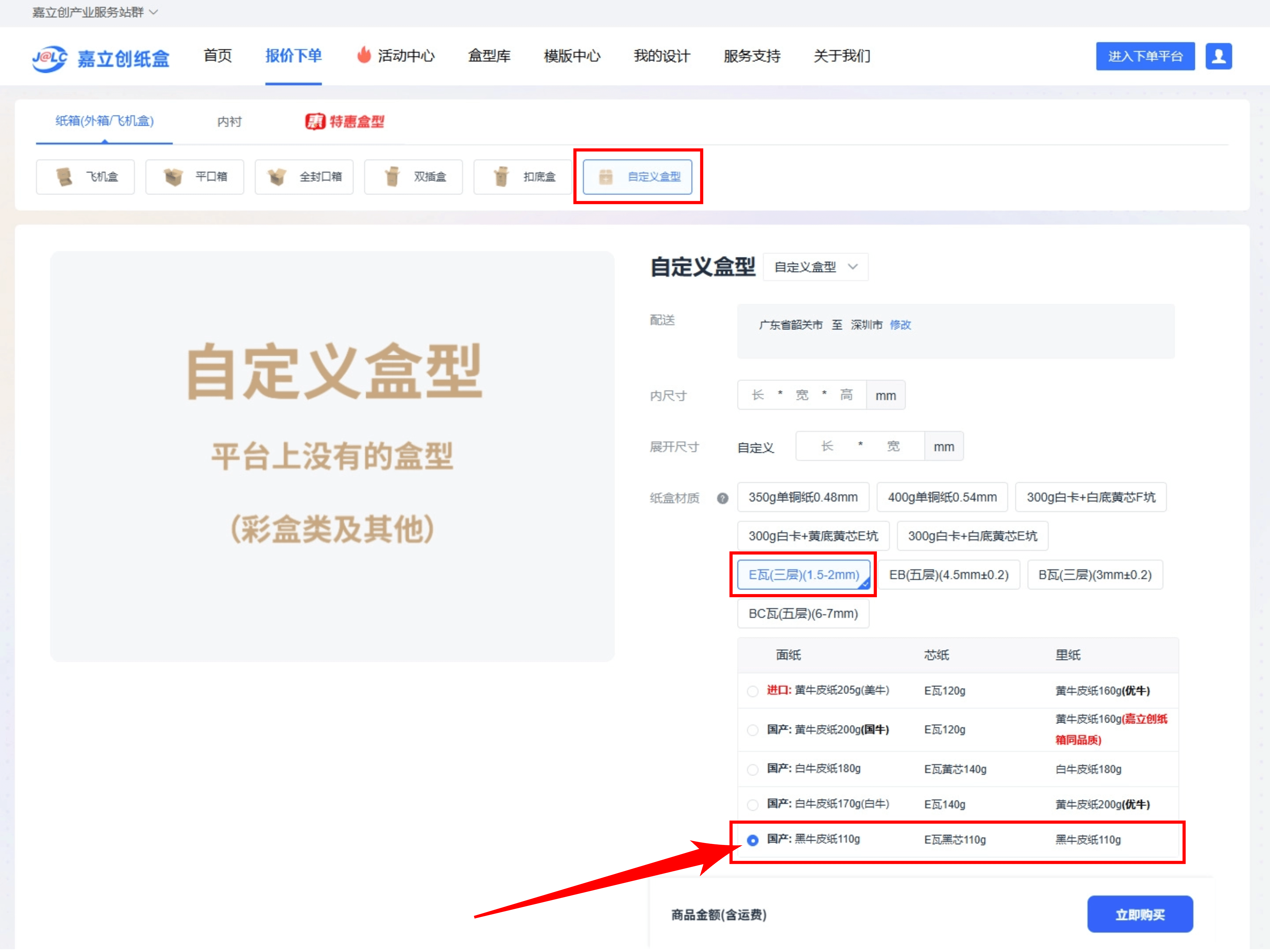
Task: Click the 自定义盒型 preview image
Action: point(332,456)
